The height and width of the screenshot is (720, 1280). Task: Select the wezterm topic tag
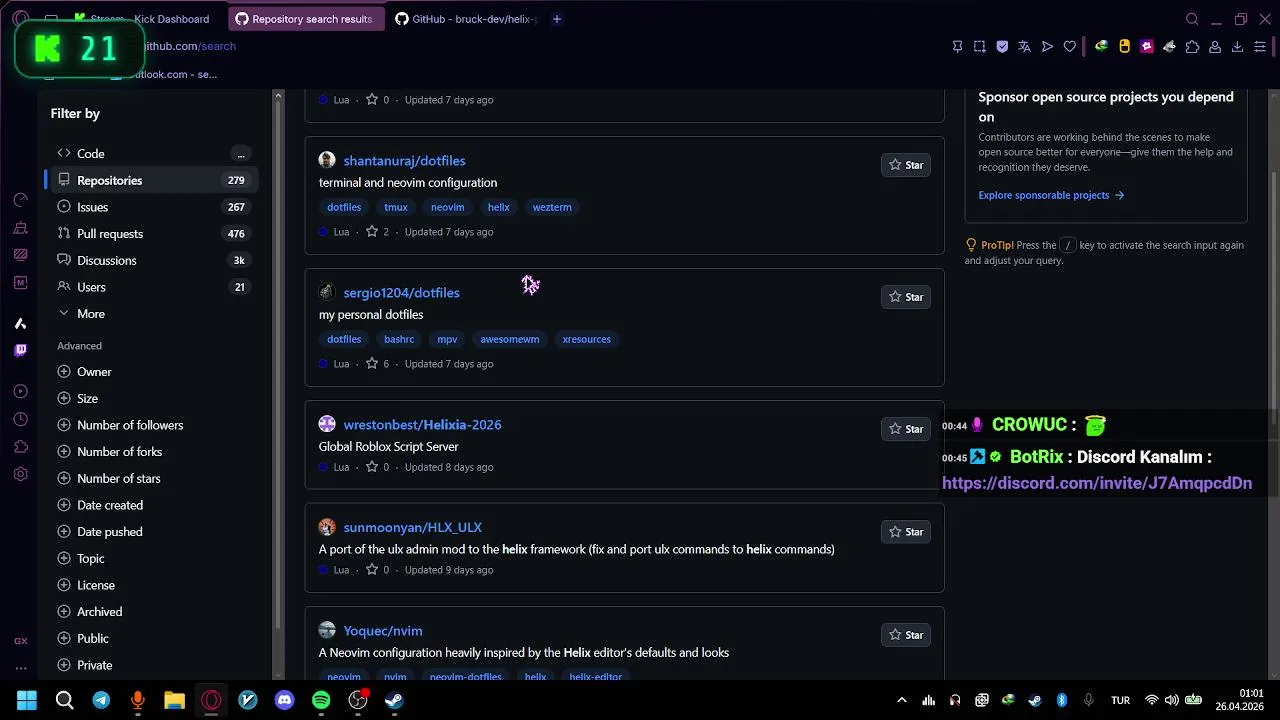(x=552, y=207)
